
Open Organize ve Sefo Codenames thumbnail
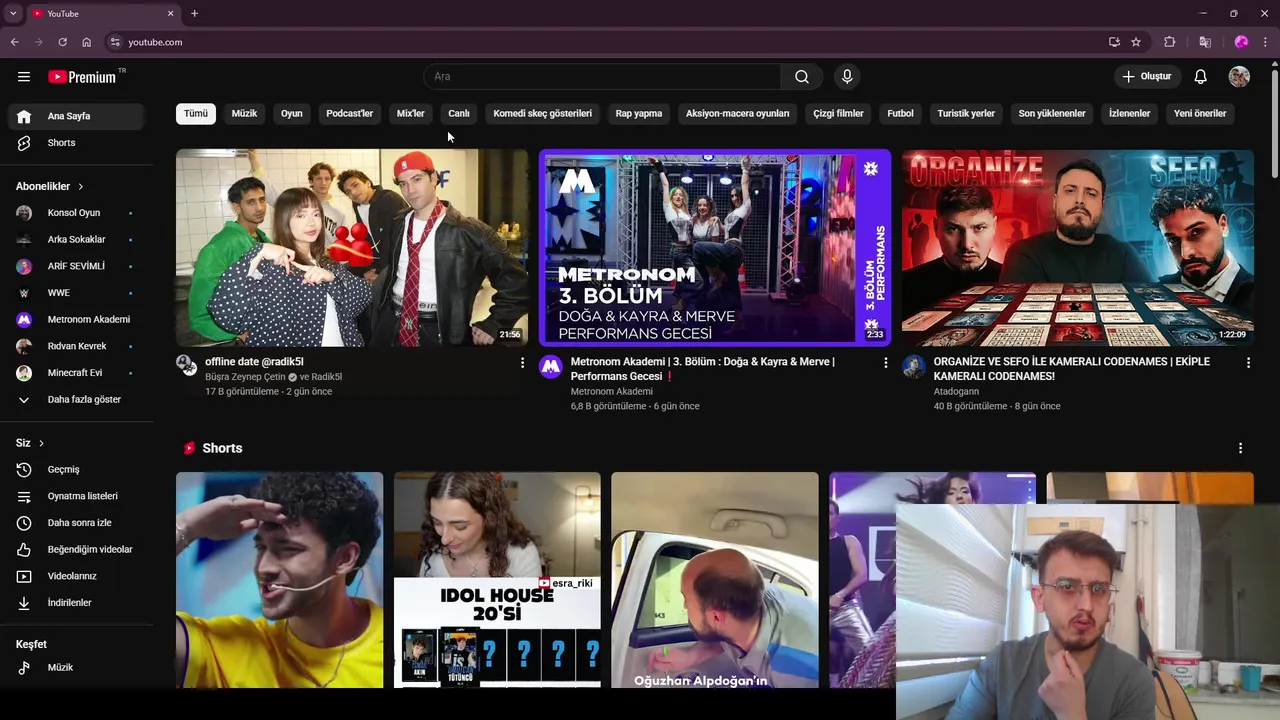[1078, 248]
